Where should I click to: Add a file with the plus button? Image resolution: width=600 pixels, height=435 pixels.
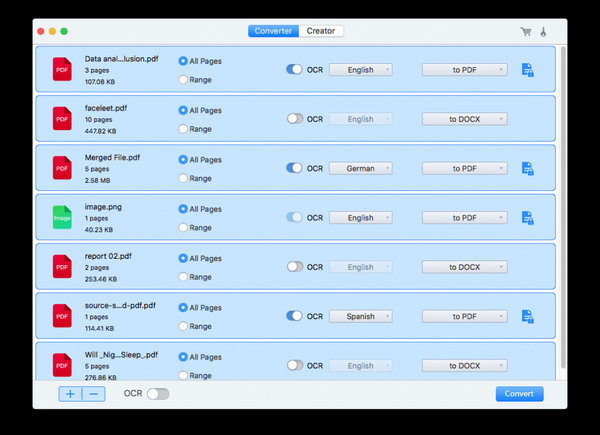[70, 394]
